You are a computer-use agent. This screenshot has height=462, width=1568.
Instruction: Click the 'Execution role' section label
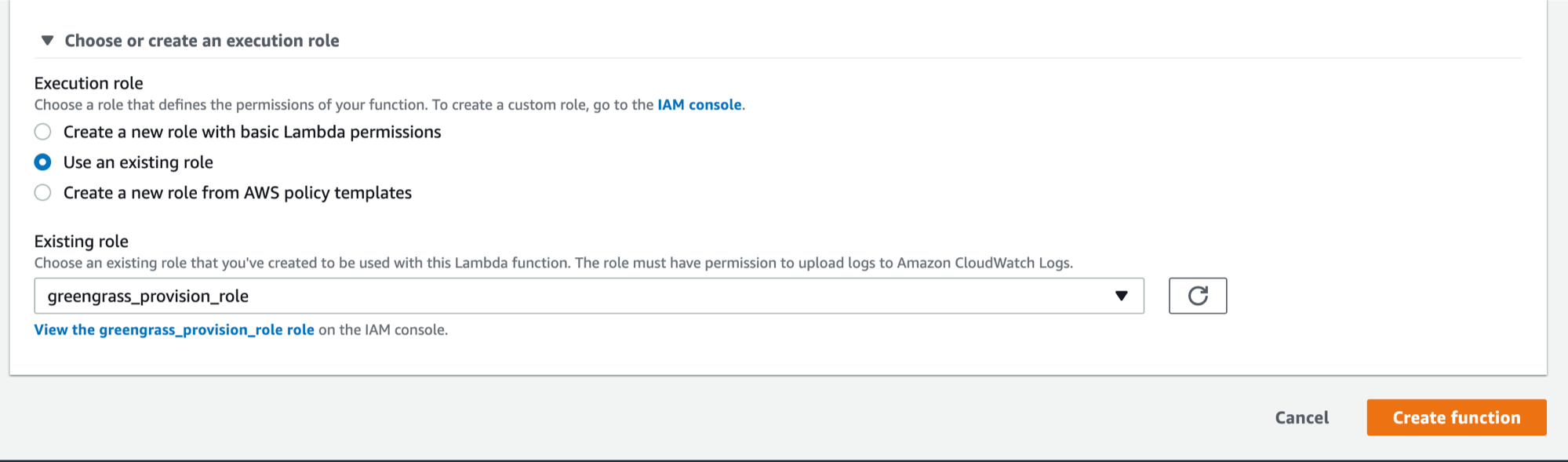click(x=89, y=83)
